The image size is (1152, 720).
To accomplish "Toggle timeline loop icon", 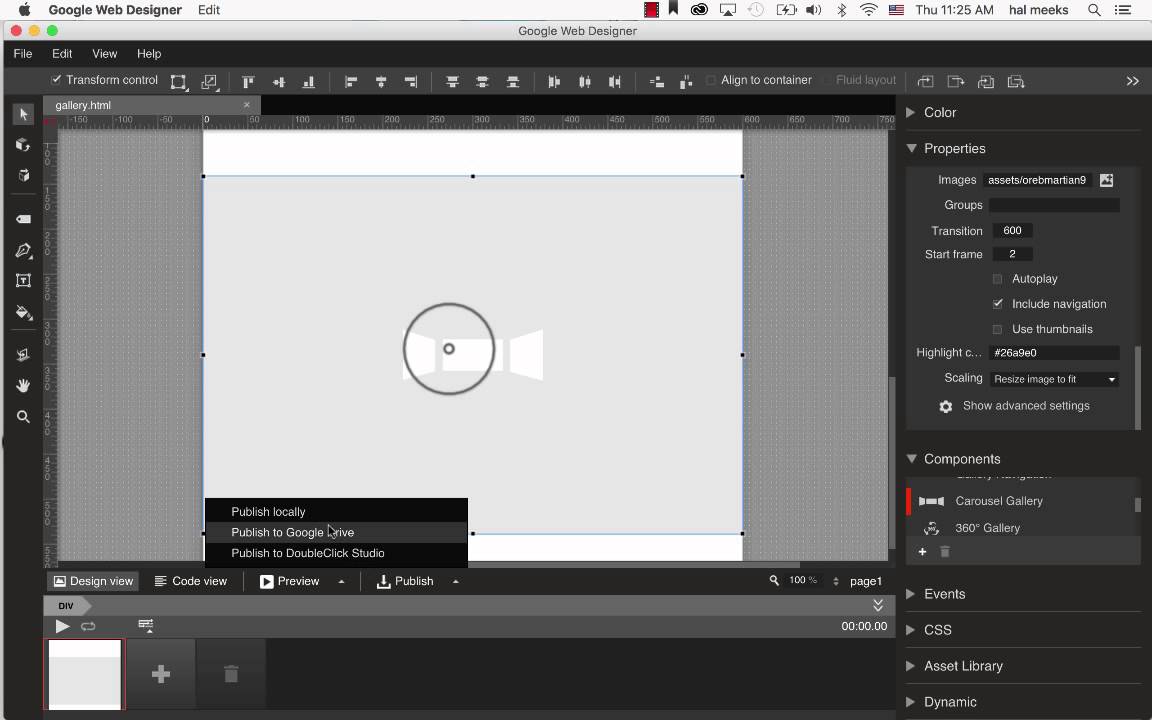I will tap(88, 626).
